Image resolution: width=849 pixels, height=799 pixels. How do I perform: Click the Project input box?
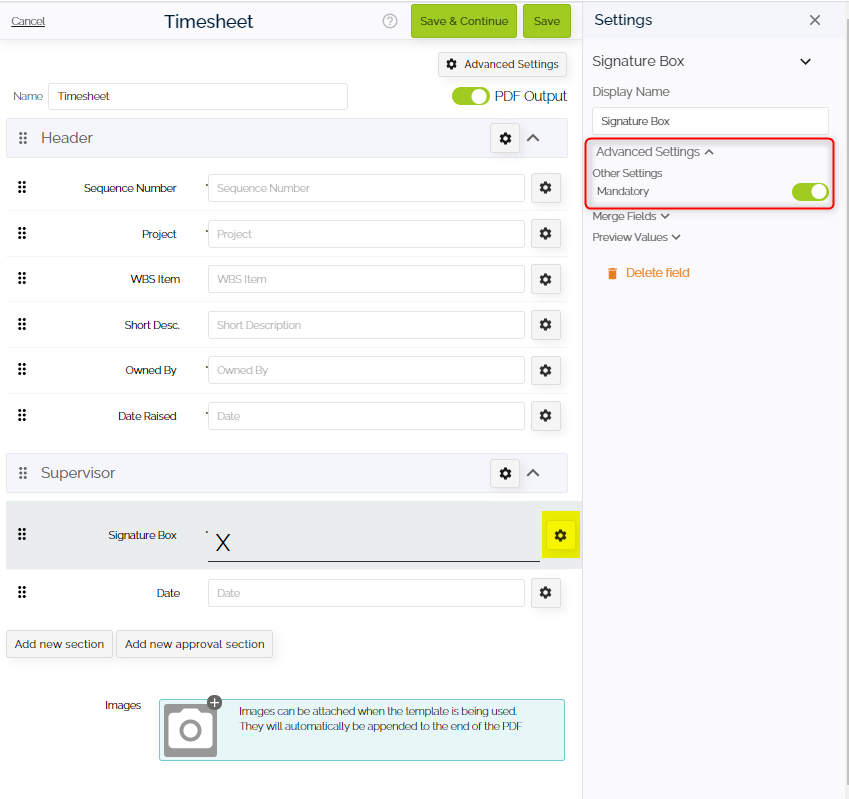(x=366, y=234)
